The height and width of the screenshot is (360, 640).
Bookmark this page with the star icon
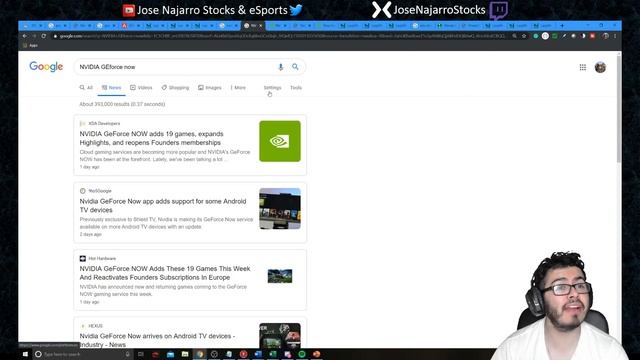click(524, 36)
